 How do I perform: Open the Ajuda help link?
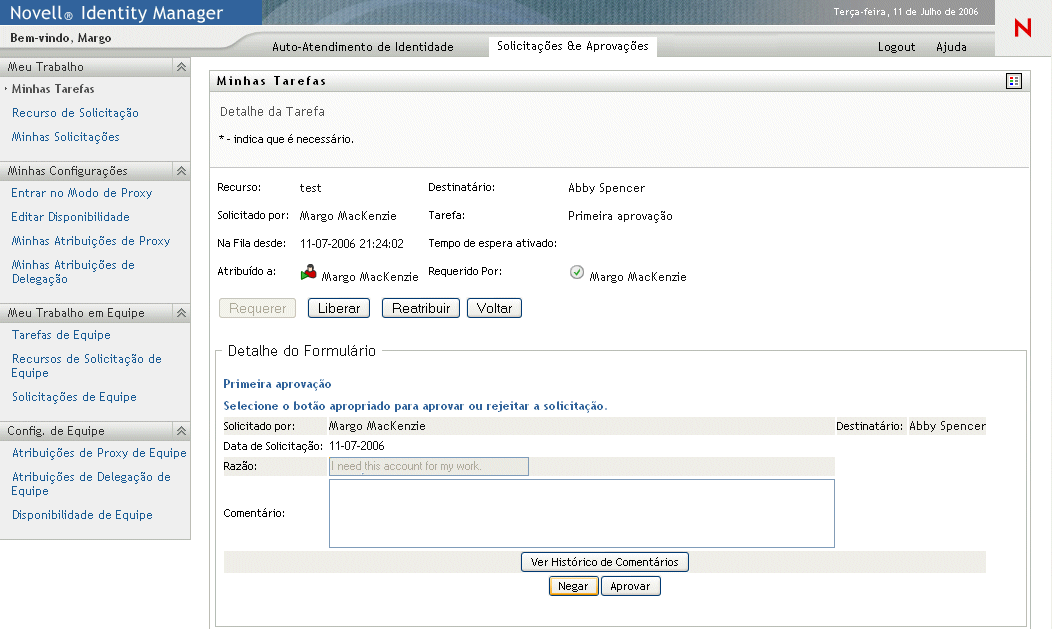(951, 47)
